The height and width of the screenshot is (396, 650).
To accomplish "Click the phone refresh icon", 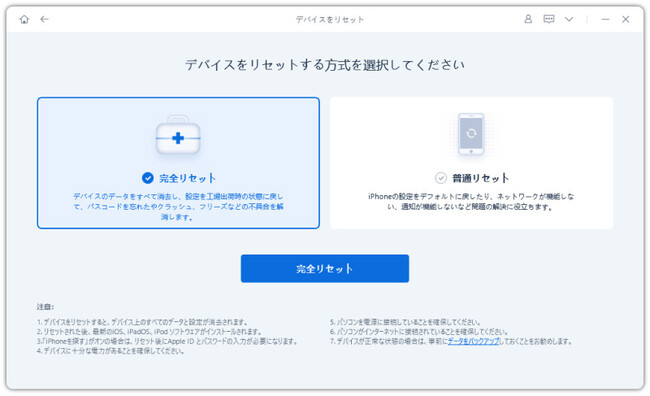I will (471, 134).
